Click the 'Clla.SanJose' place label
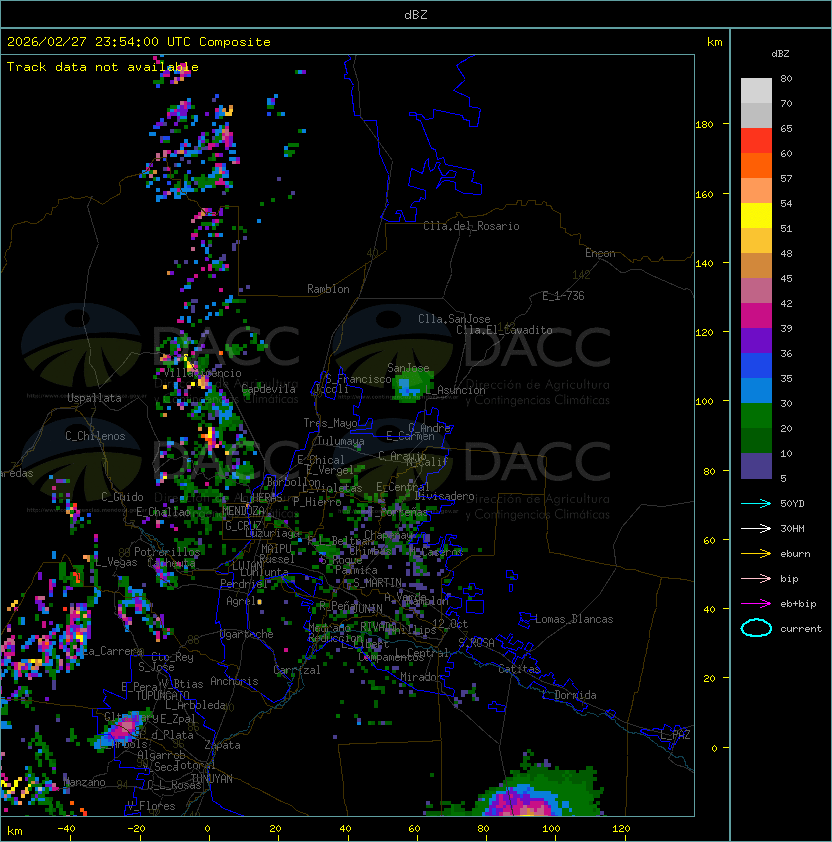The image size is (832, 842). tap(454, 319)
